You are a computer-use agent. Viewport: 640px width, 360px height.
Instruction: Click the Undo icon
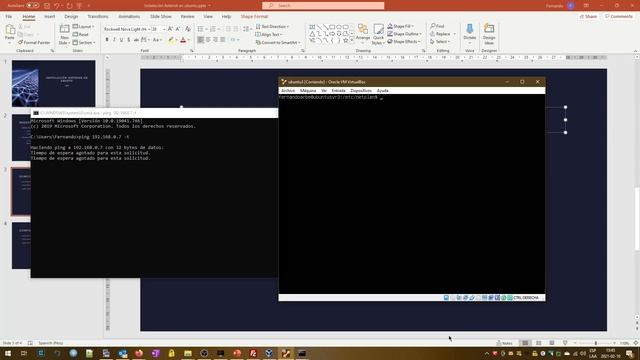point(57,6)
